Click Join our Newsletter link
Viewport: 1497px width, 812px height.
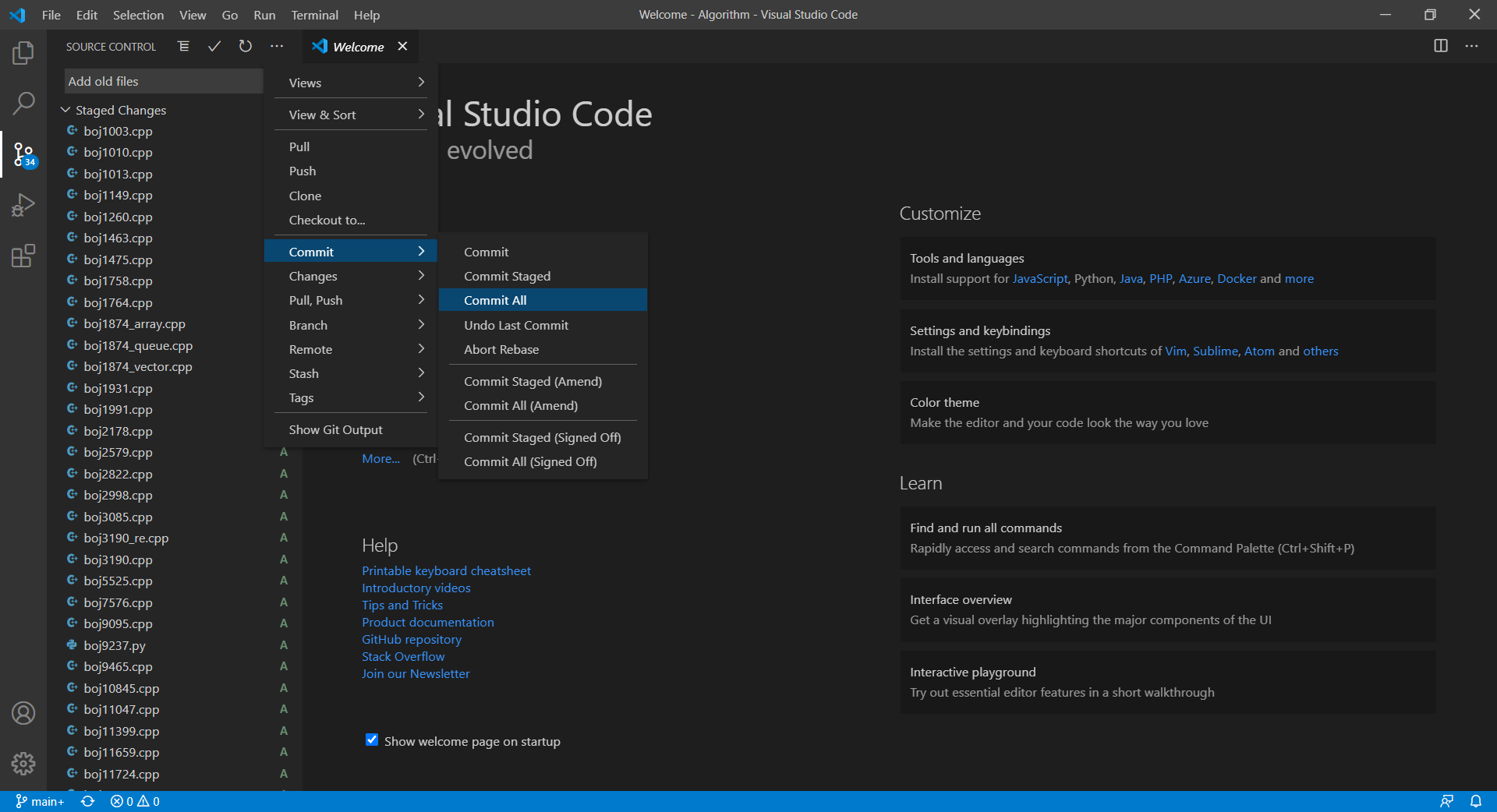(x=416, y=673)
